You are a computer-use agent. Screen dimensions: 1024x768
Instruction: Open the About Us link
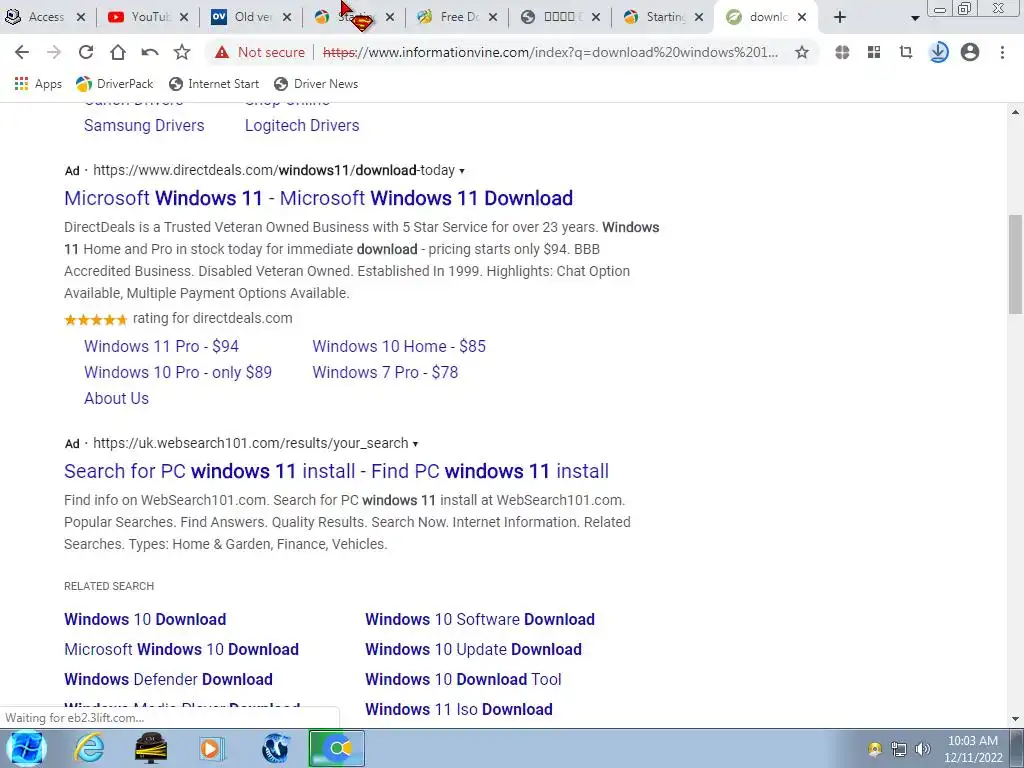click(116, 398)
